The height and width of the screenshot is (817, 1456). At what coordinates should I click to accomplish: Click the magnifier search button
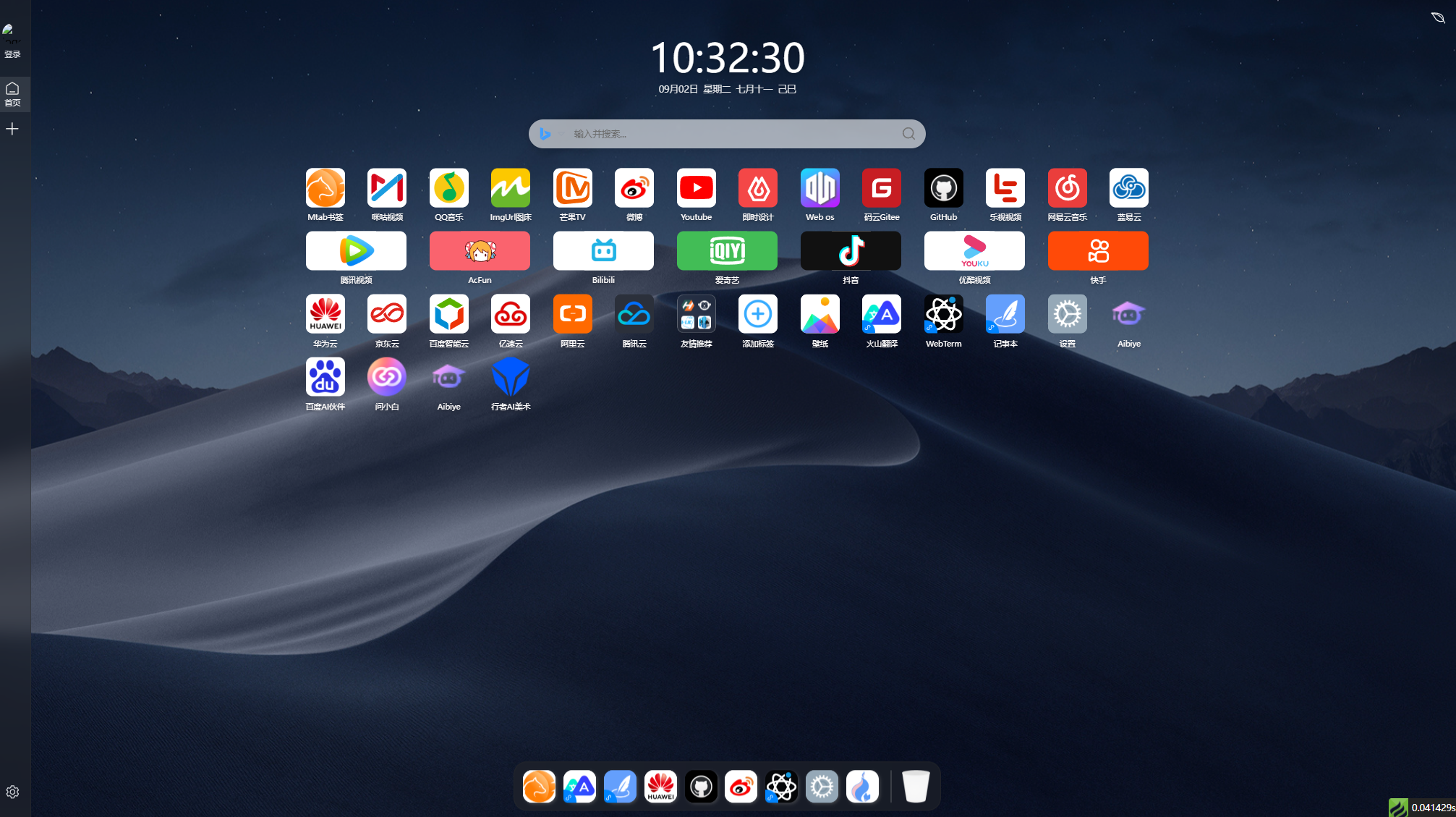(908, 134)
